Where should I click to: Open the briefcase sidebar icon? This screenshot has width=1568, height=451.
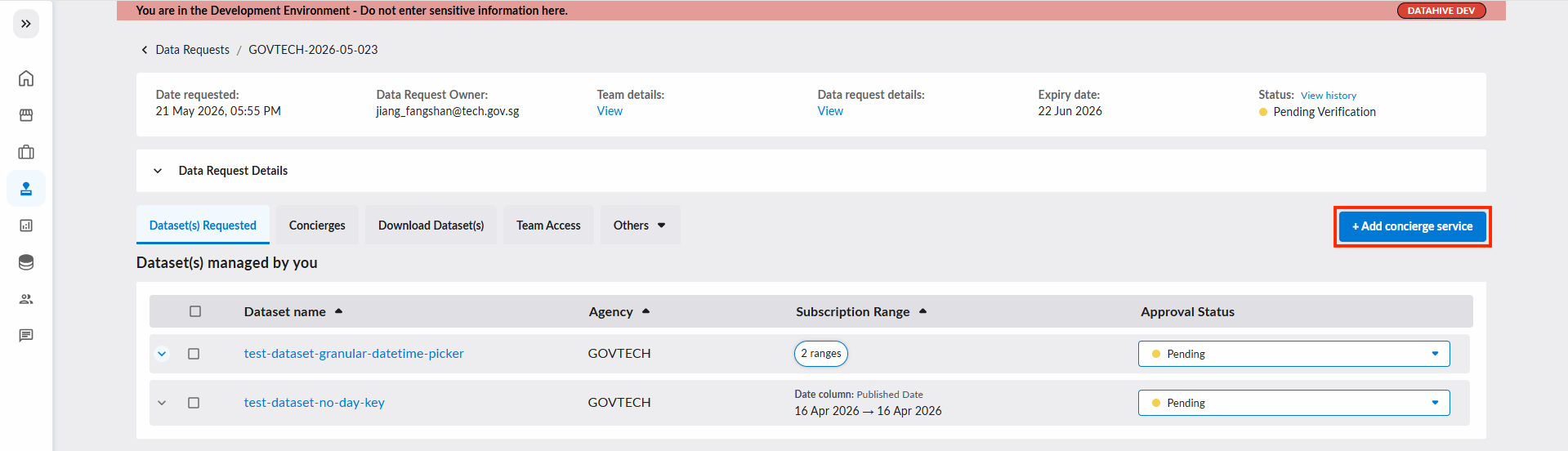[26, 152]
